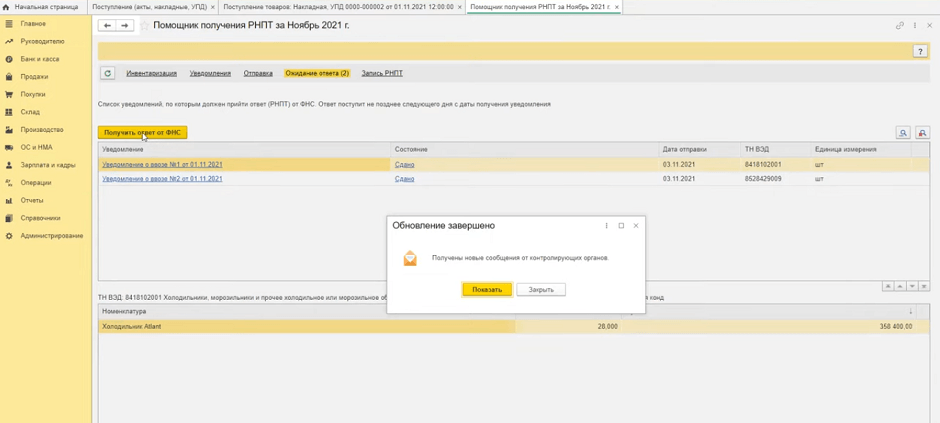This screenshot has height=423, width=940.
Task: Add page to favorites with star icon
Action: [x=144, y=26]
